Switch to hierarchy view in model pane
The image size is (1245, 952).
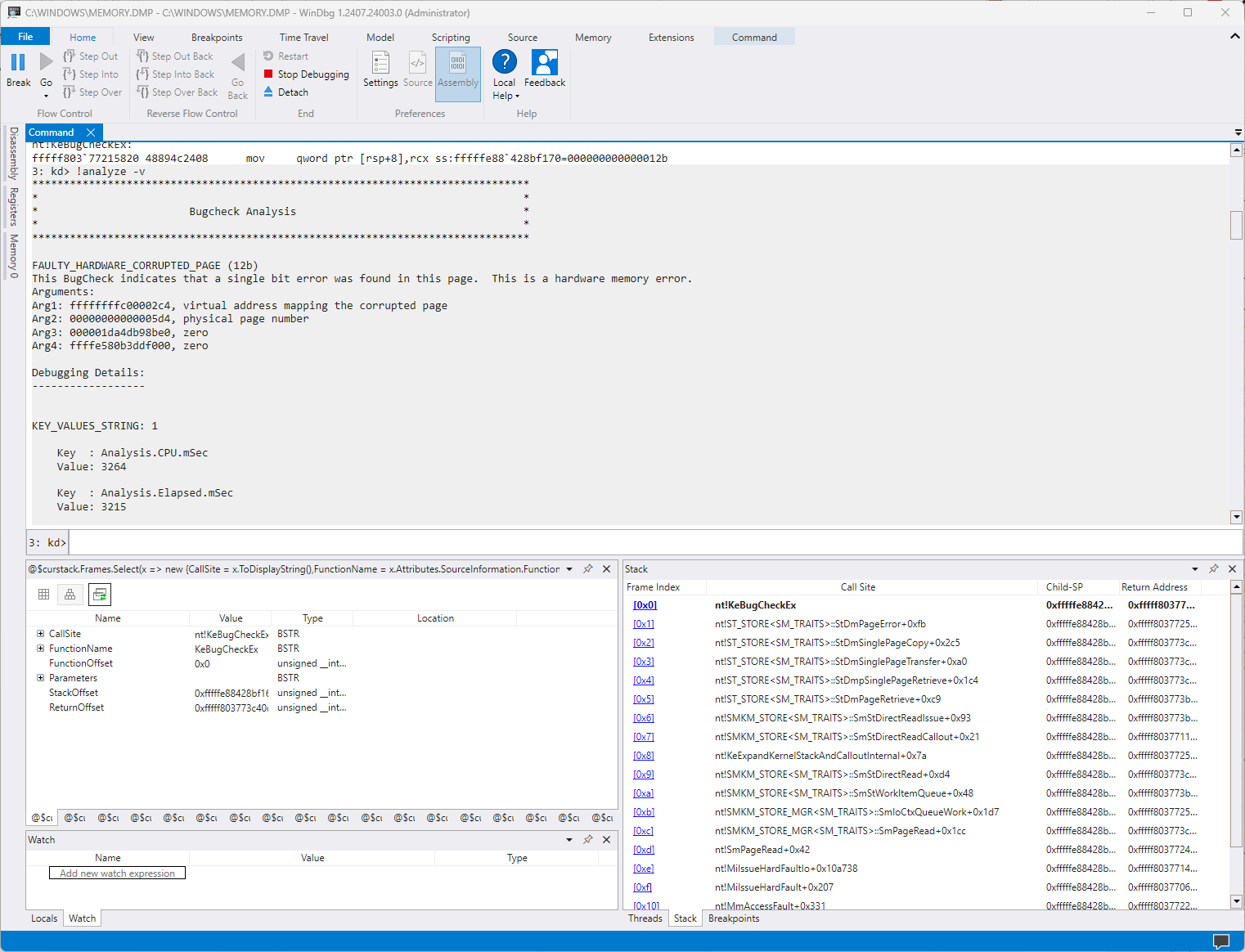(70, 595)
